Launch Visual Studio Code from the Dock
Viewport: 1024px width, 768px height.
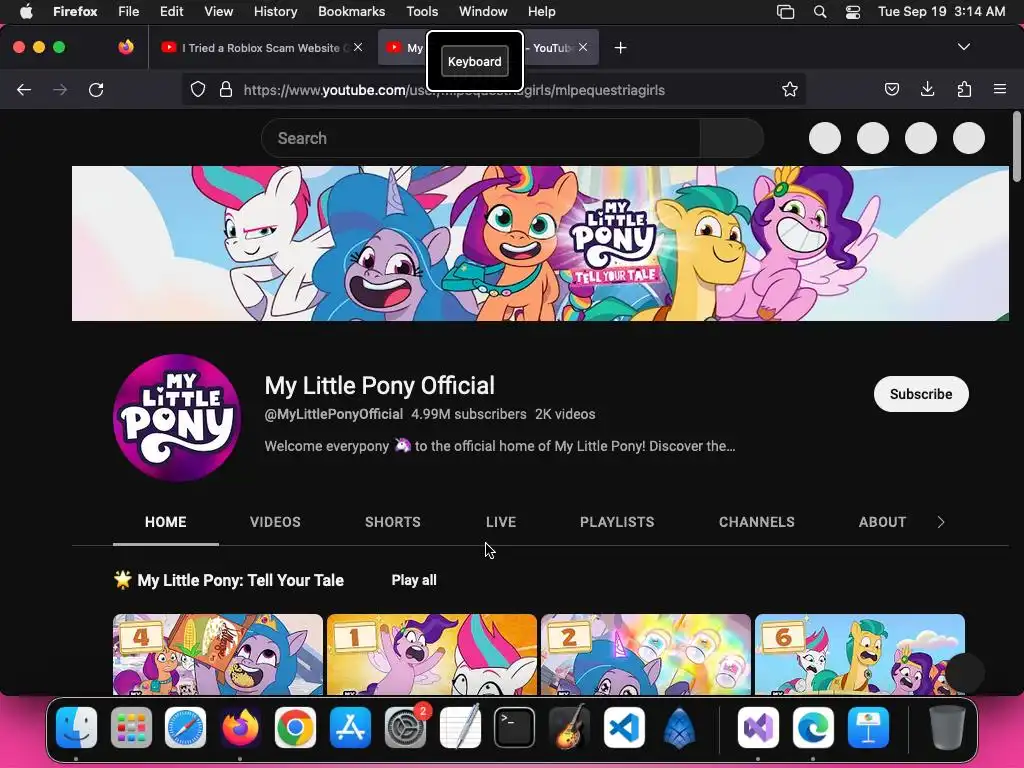tap(624, 728)
